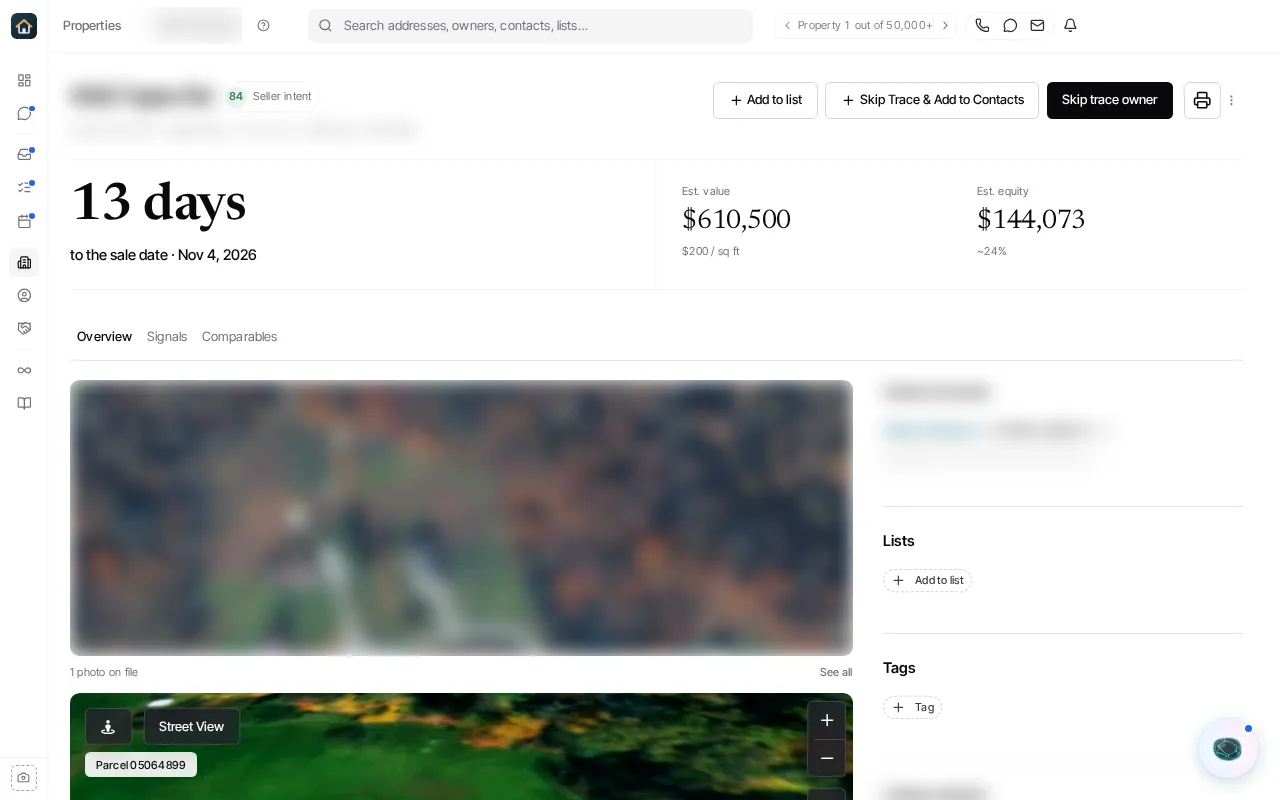
Task: Open the dashboard grid icon in sidebar
Action: tap(24, 80)
